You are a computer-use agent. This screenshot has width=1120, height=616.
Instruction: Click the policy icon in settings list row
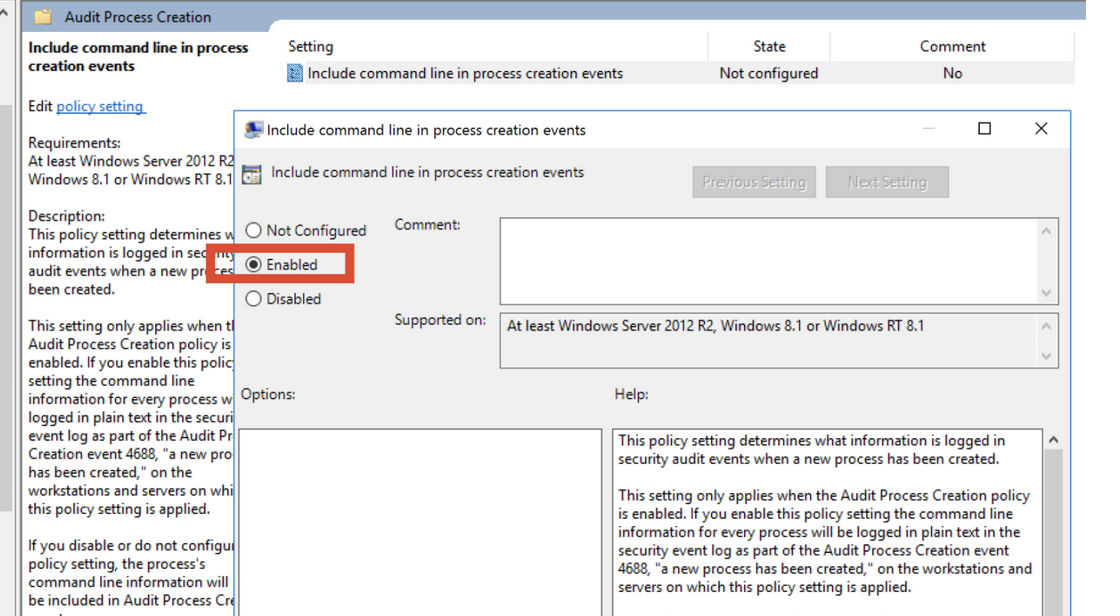point(294,73)
